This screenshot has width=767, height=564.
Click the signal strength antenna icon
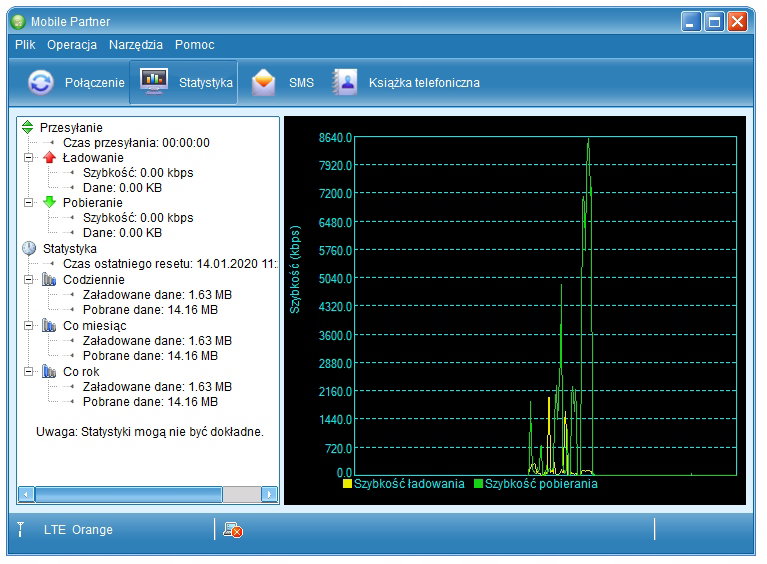(x=20, y=529)
